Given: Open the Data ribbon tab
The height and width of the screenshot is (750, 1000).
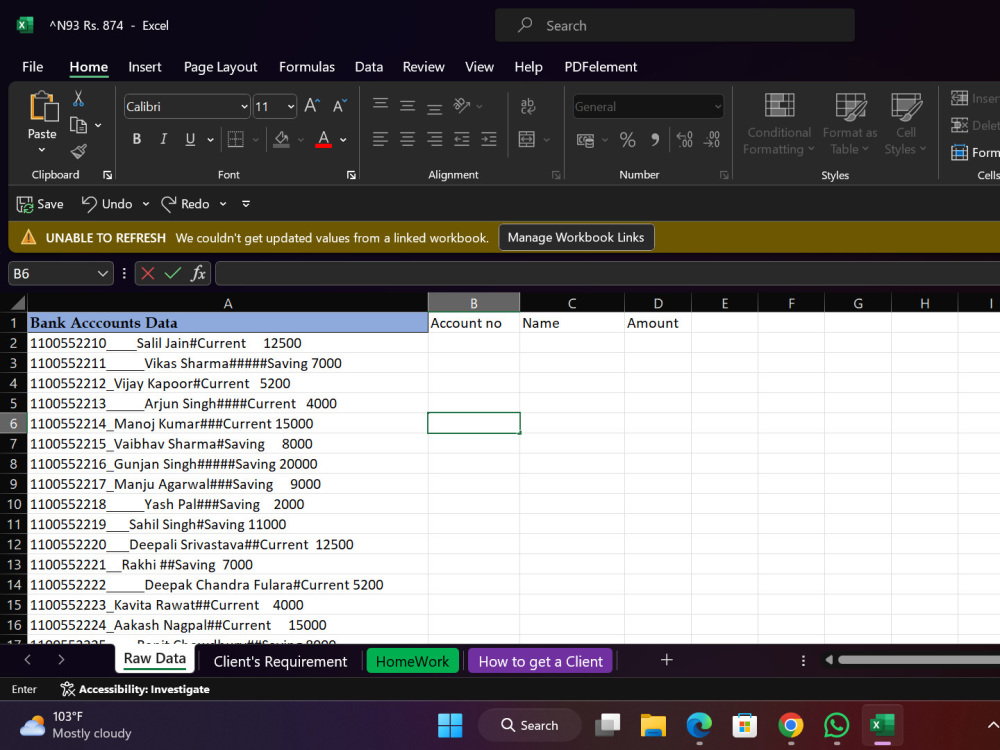Looking at the screenshot, I should [369, 67].
